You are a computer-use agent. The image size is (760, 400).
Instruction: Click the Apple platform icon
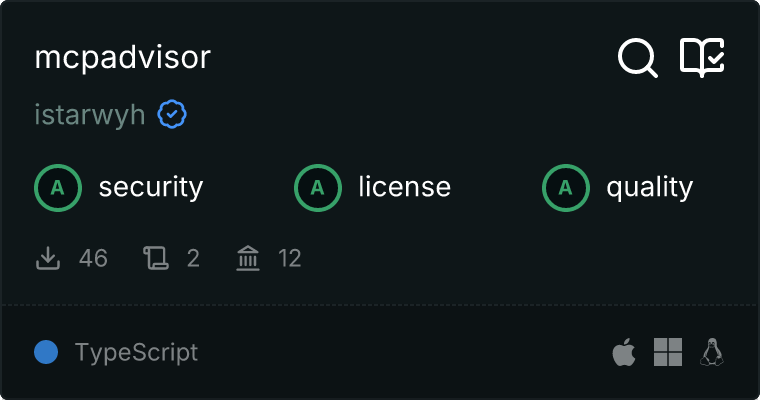click(623, 352)
